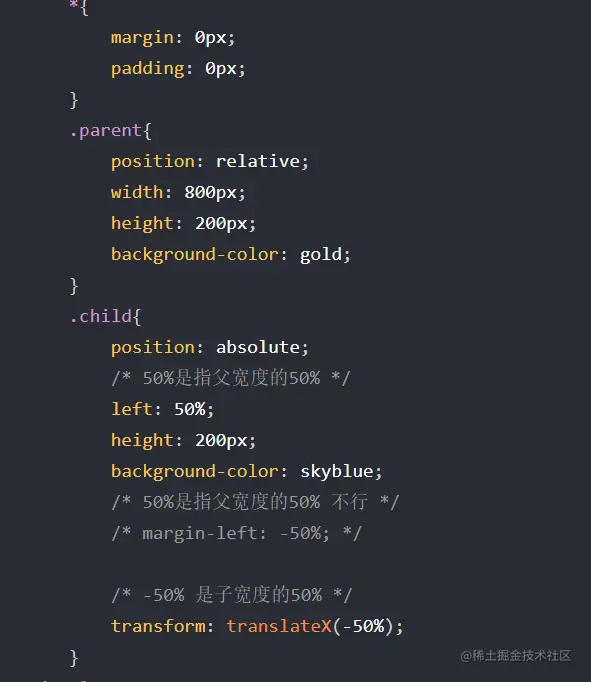This screenshot has width=591, height=682.
Task: Click the value 'relative'
Action: 257,161
